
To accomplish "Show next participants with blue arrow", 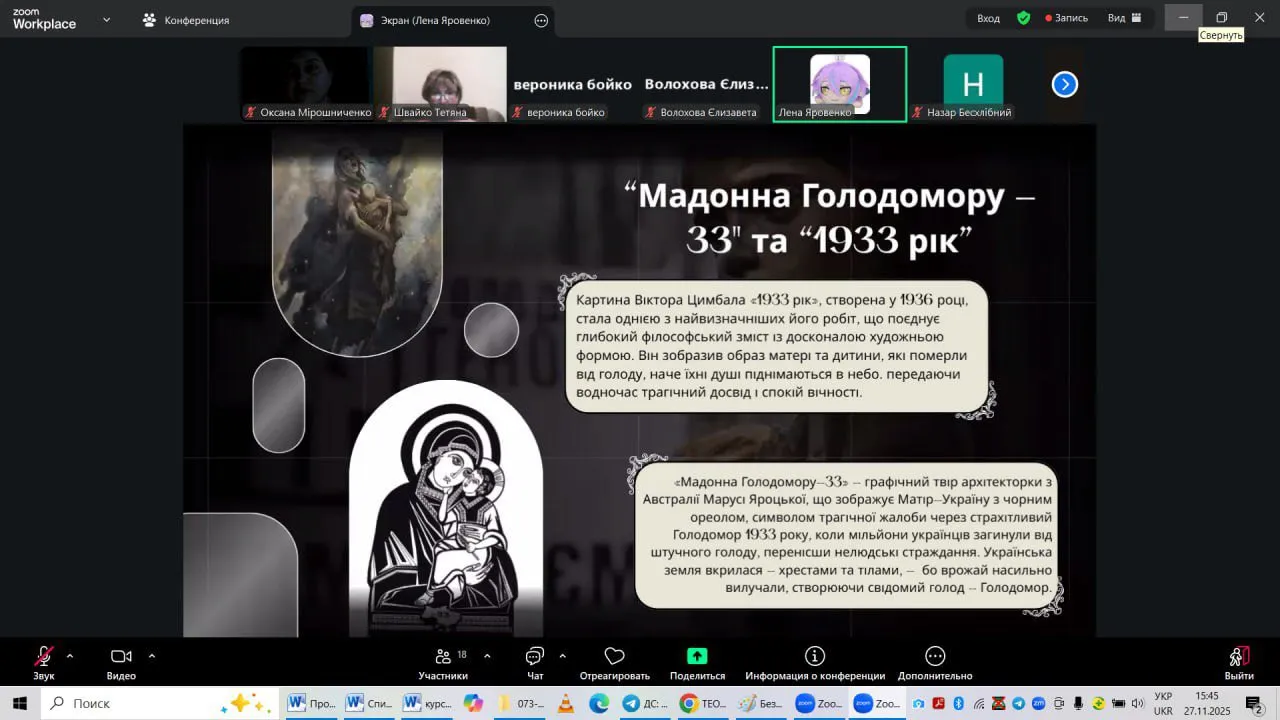I will click(1064, 85).
